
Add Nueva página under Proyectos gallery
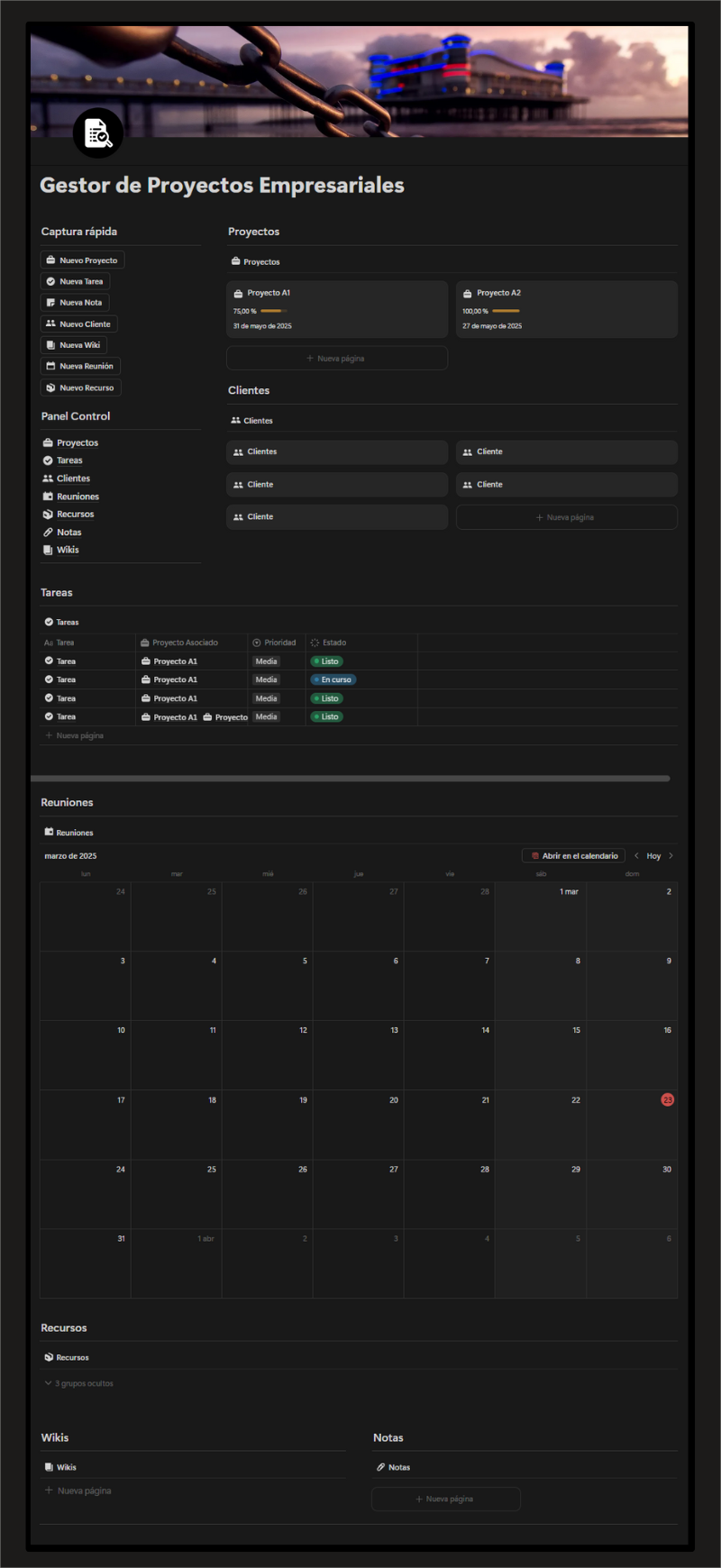(x=337, y=359)
